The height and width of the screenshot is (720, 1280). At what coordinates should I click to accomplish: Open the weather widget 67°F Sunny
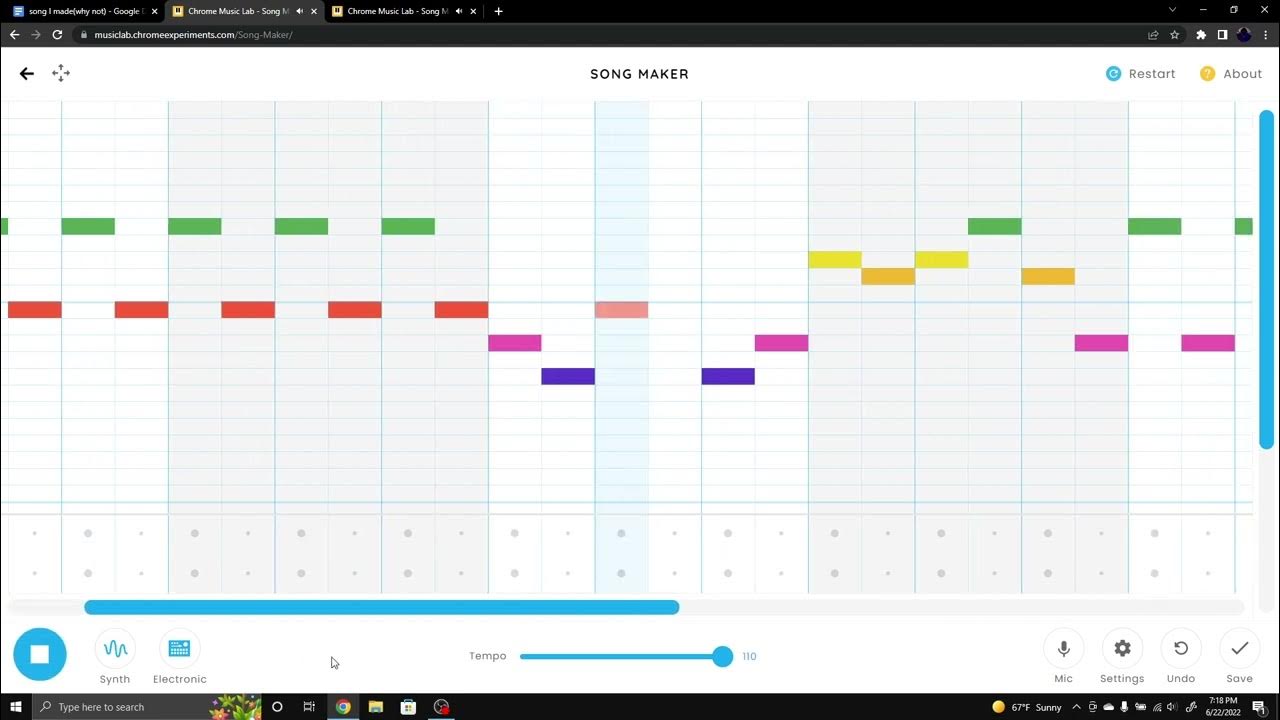tap(1027, 707)
